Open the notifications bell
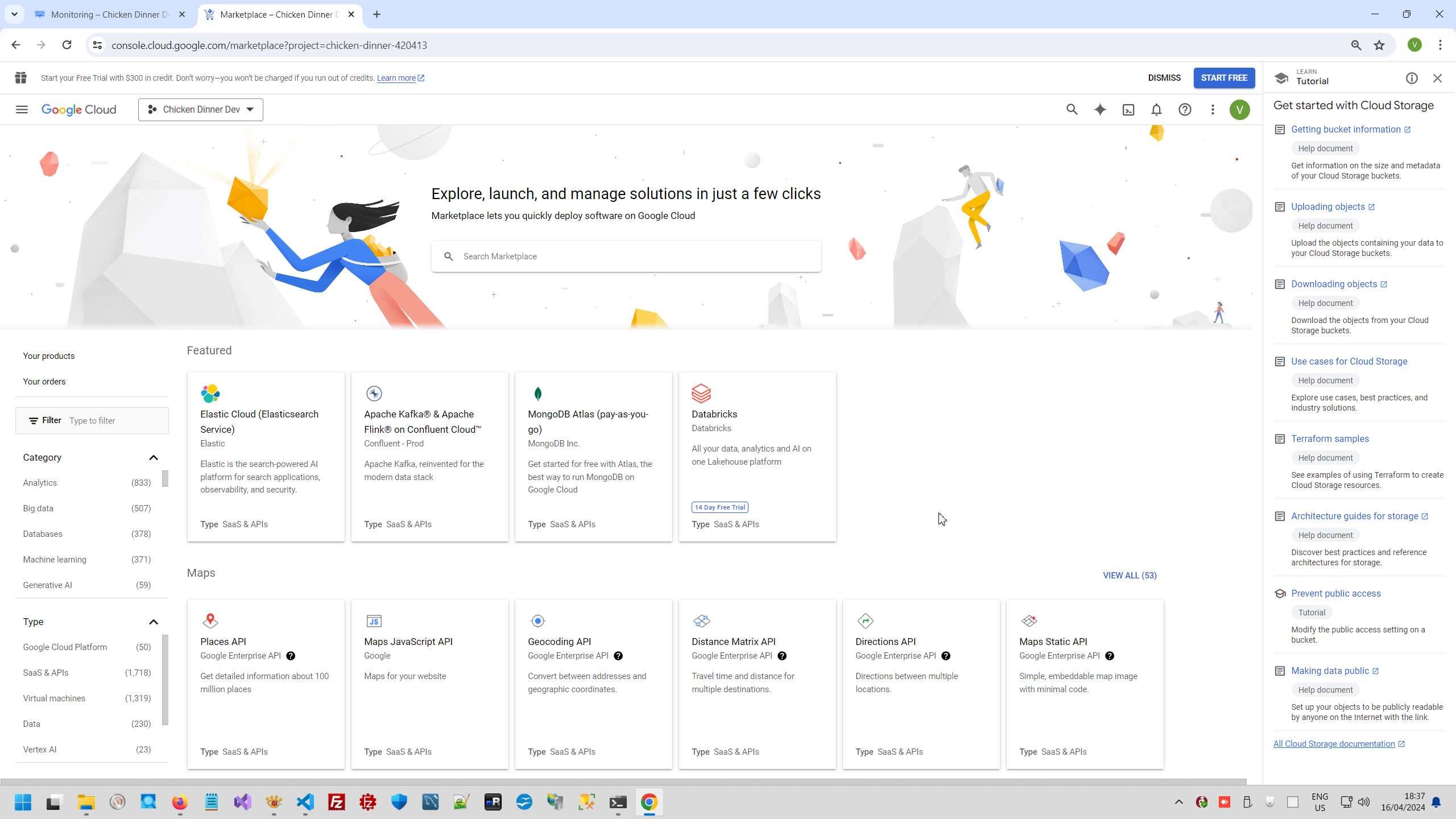The height and width of the screenshot is (819, 1456). (x=1156, y=109)
